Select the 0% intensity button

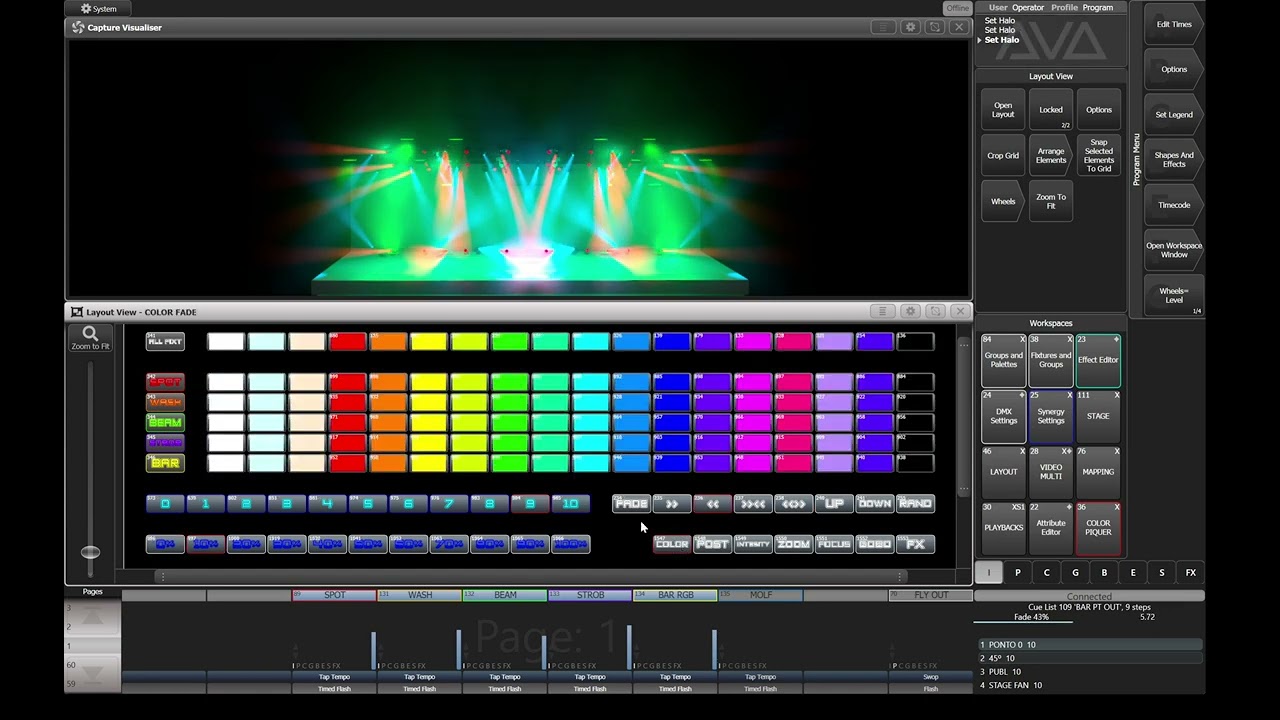165,544
